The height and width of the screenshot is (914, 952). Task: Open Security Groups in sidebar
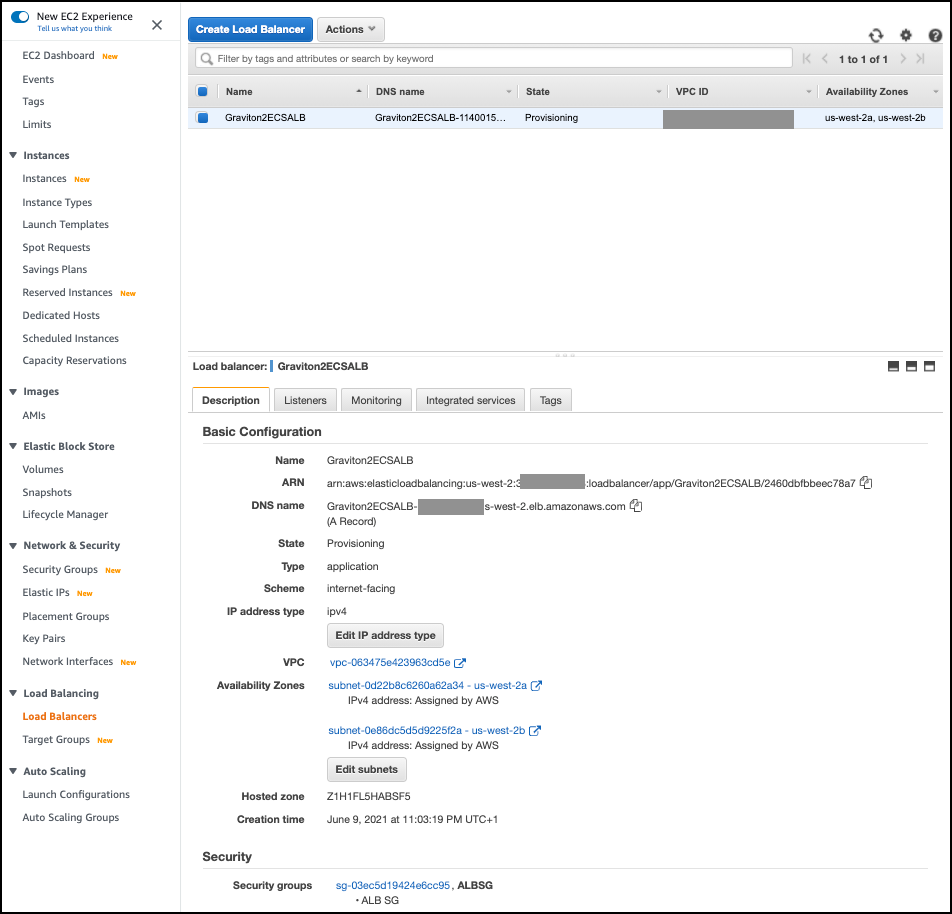[60, 569]
